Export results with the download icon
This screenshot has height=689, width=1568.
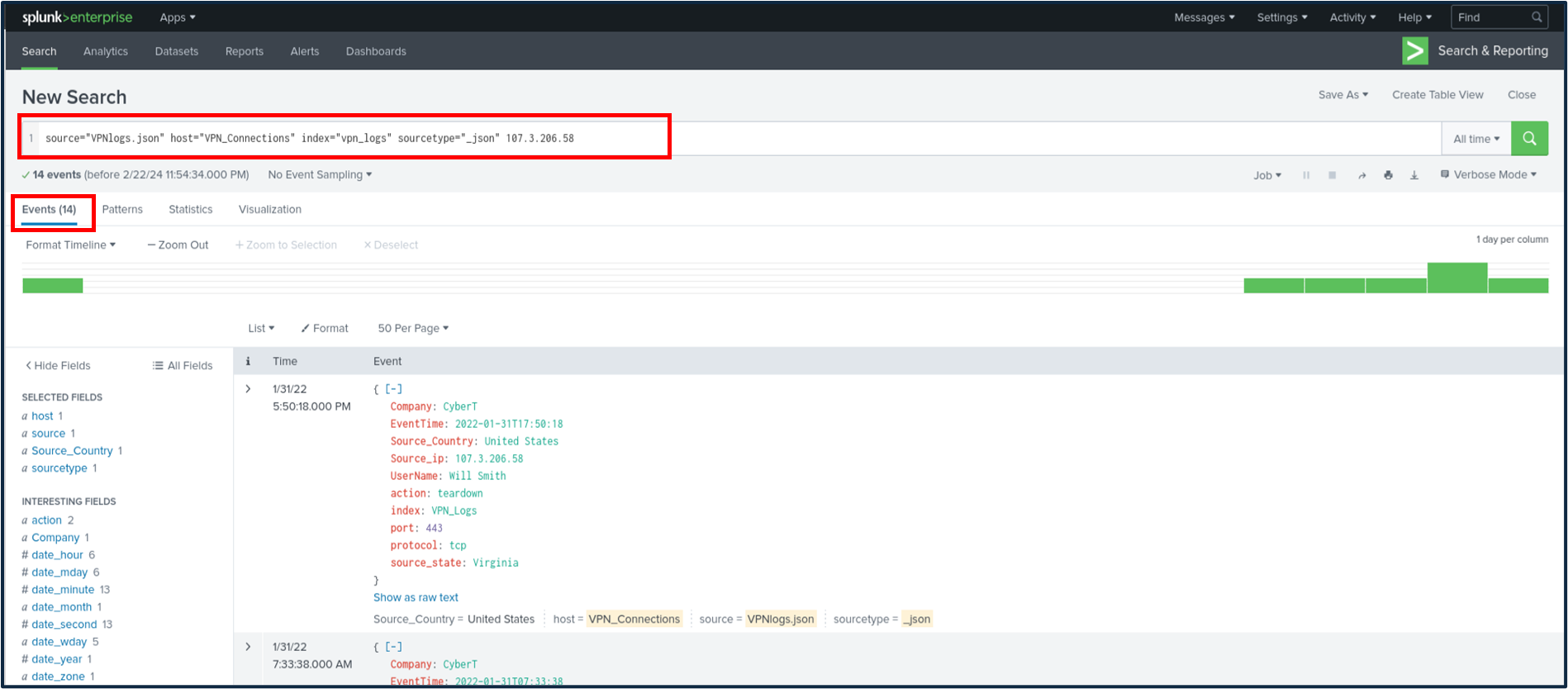click(x=1414, y=175)
